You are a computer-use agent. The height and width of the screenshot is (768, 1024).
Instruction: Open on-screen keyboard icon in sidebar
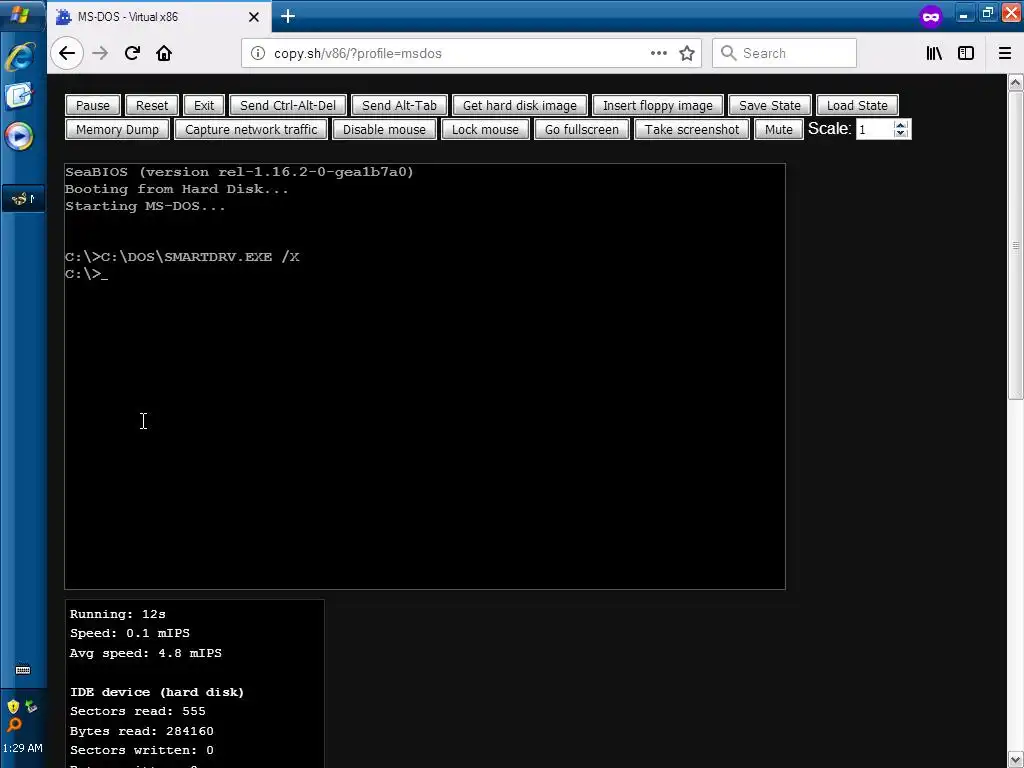(x=23, y=670)
